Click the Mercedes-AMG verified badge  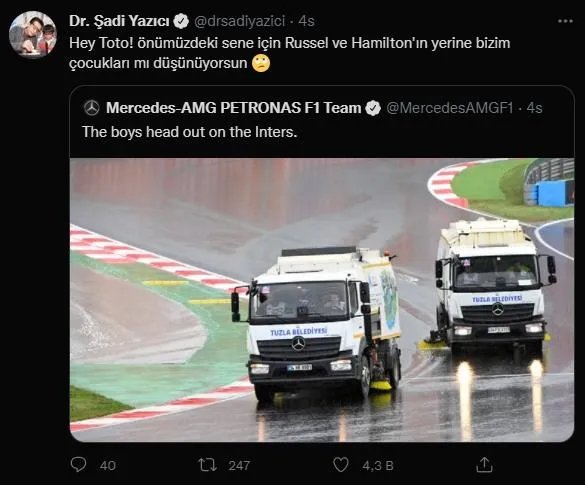point(373,108)
